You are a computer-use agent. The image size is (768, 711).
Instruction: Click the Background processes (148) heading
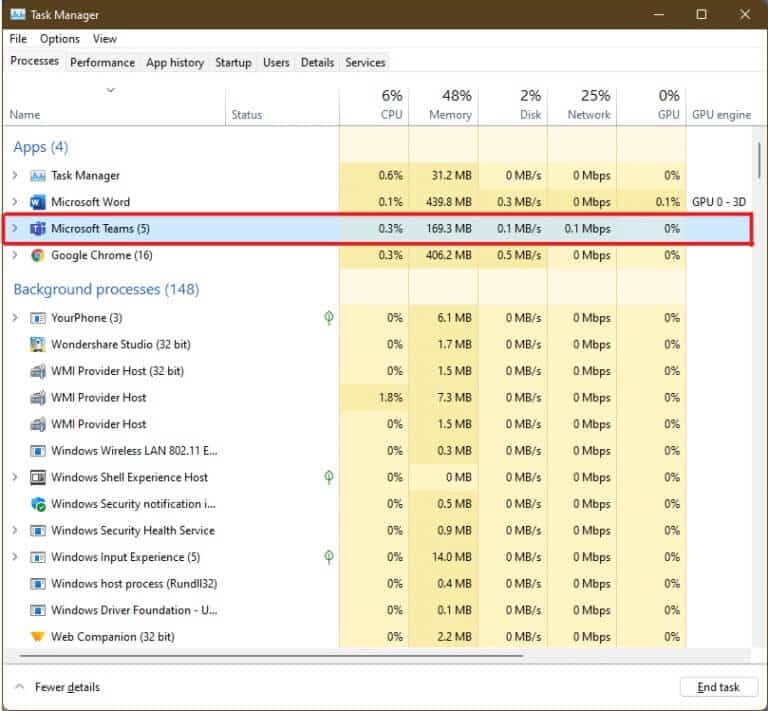[106, 289]
